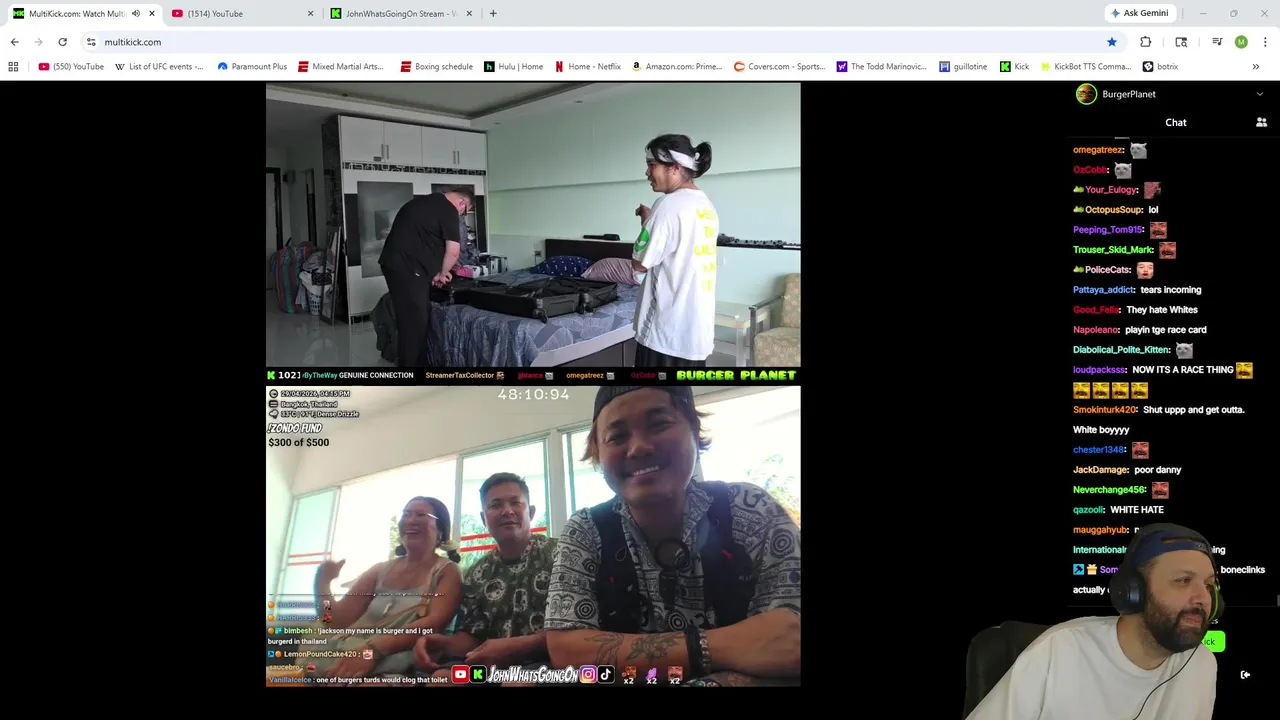Open the media controls music icon
The width and height of the screenshot is (1280, 720).
1217,42
